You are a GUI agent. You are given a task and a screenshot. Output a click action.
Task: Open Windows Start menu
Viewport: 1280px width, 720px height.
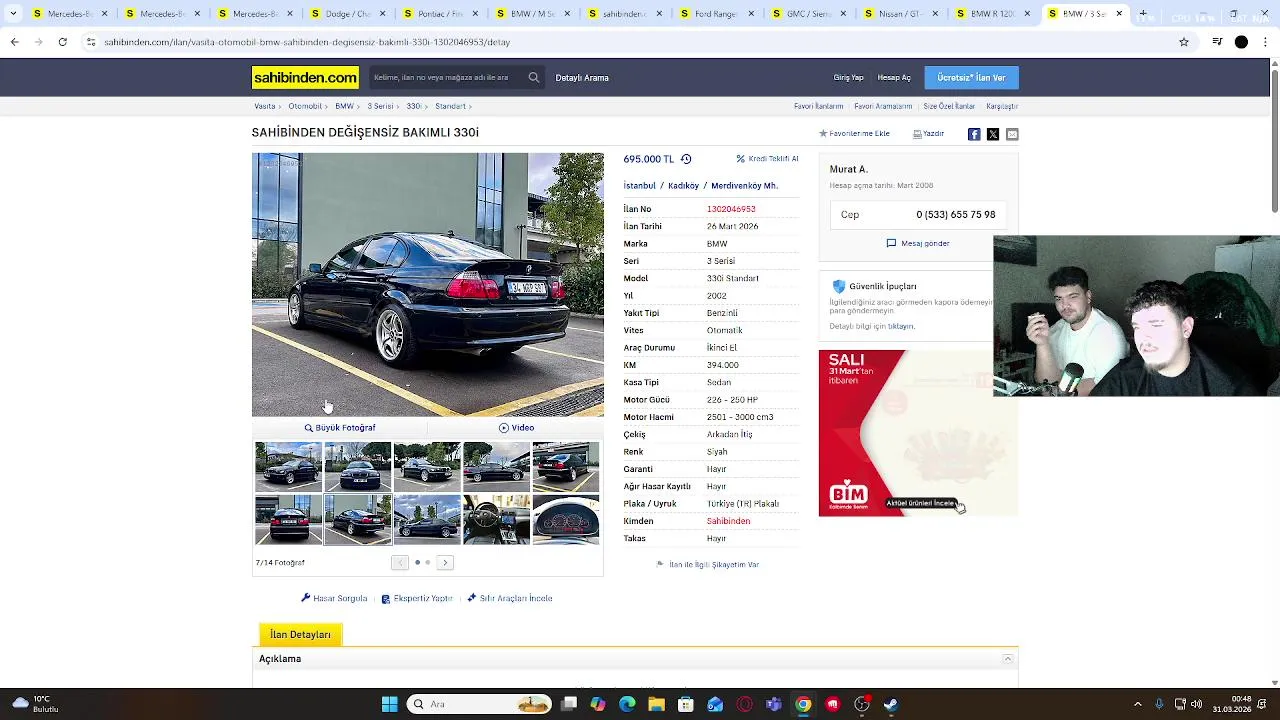click(389, 704)
